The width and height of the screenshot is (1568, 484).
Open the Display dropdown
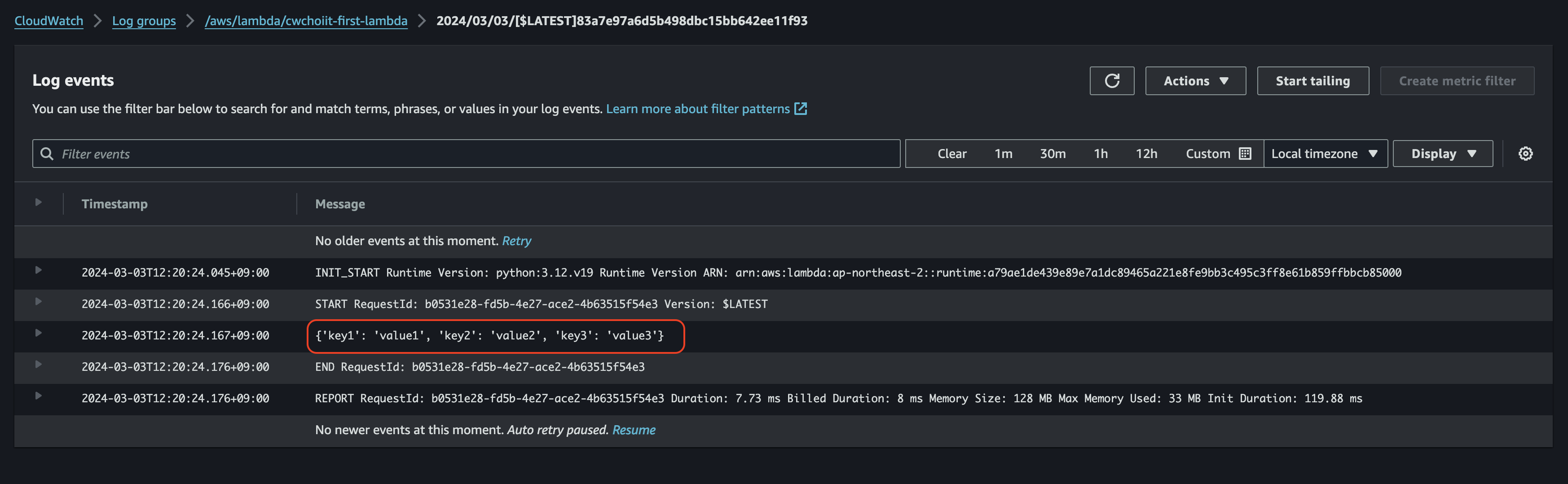pyautogui.click(x=1442, y=154)
